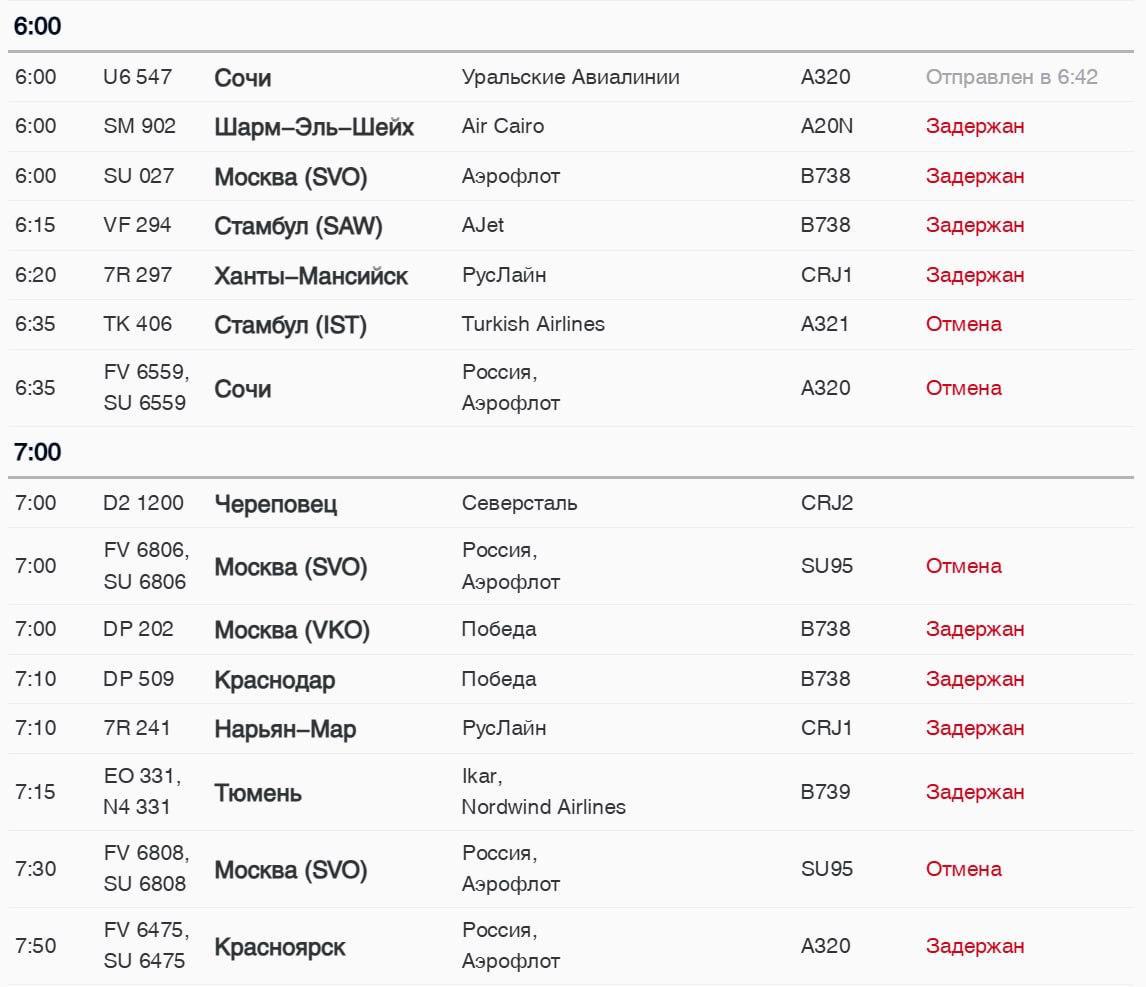
Task: Select flight SU 027 to Москва (SVO)
Action: point(291,177)
